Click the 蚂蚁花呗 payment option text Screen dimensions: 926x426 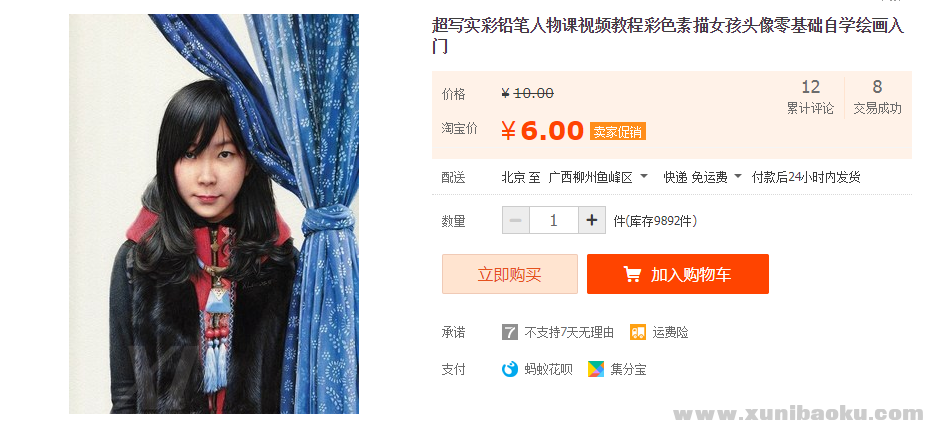549,370
